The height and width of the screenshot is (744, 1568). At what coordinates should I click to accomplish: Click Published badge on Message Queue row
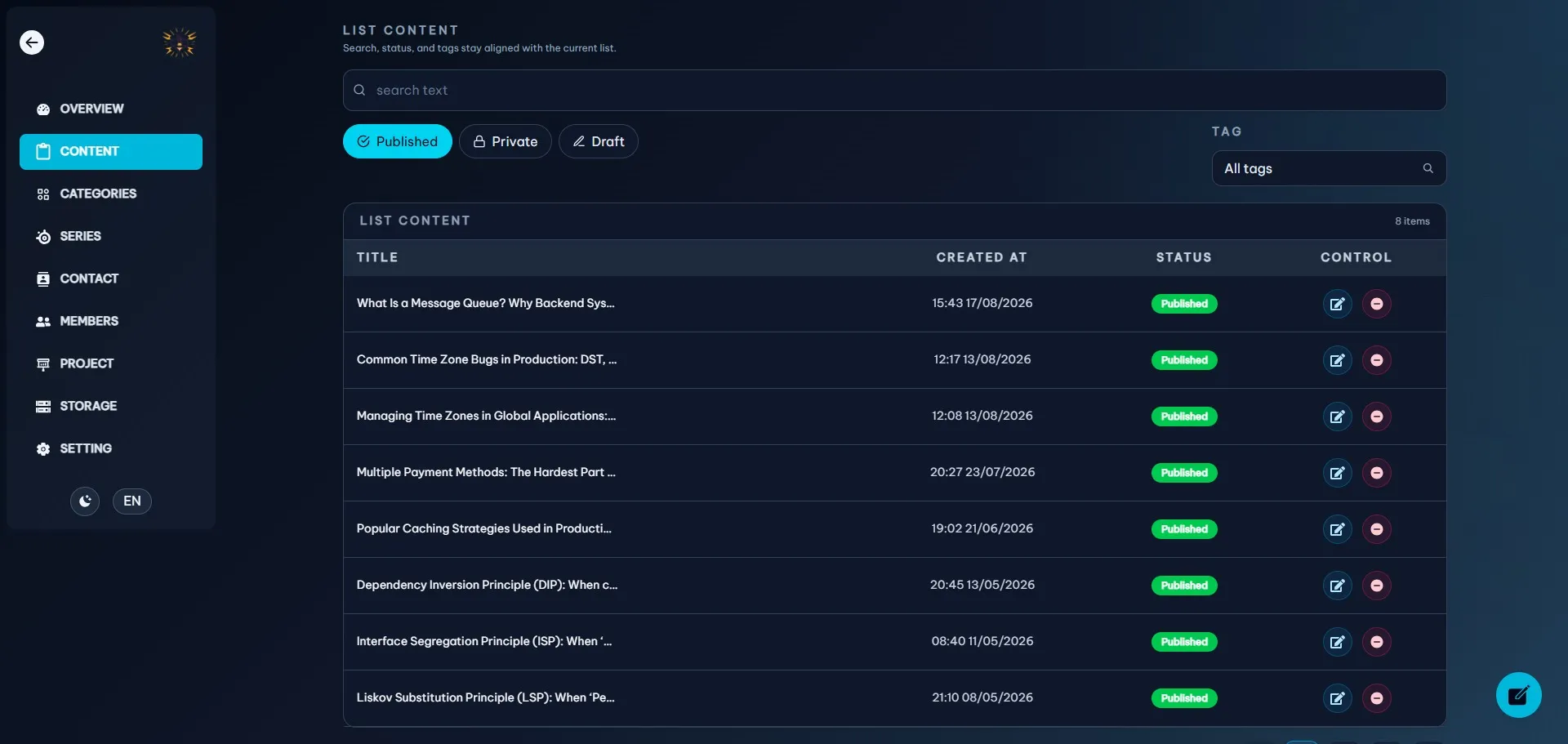1184,305
